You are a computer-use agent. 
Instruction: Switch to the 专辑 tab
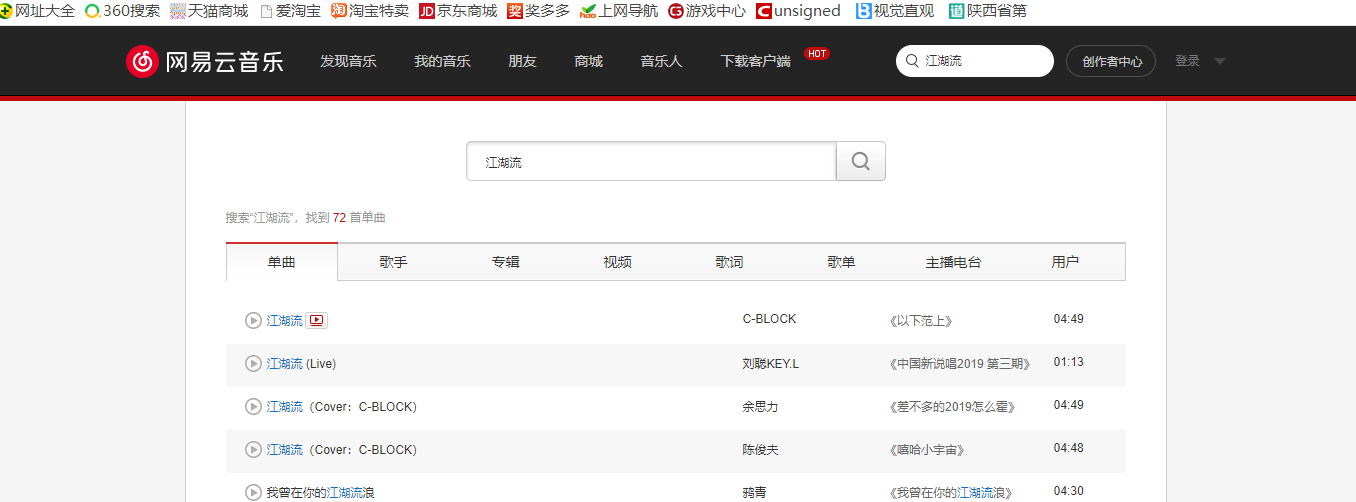tap(505, 262)
